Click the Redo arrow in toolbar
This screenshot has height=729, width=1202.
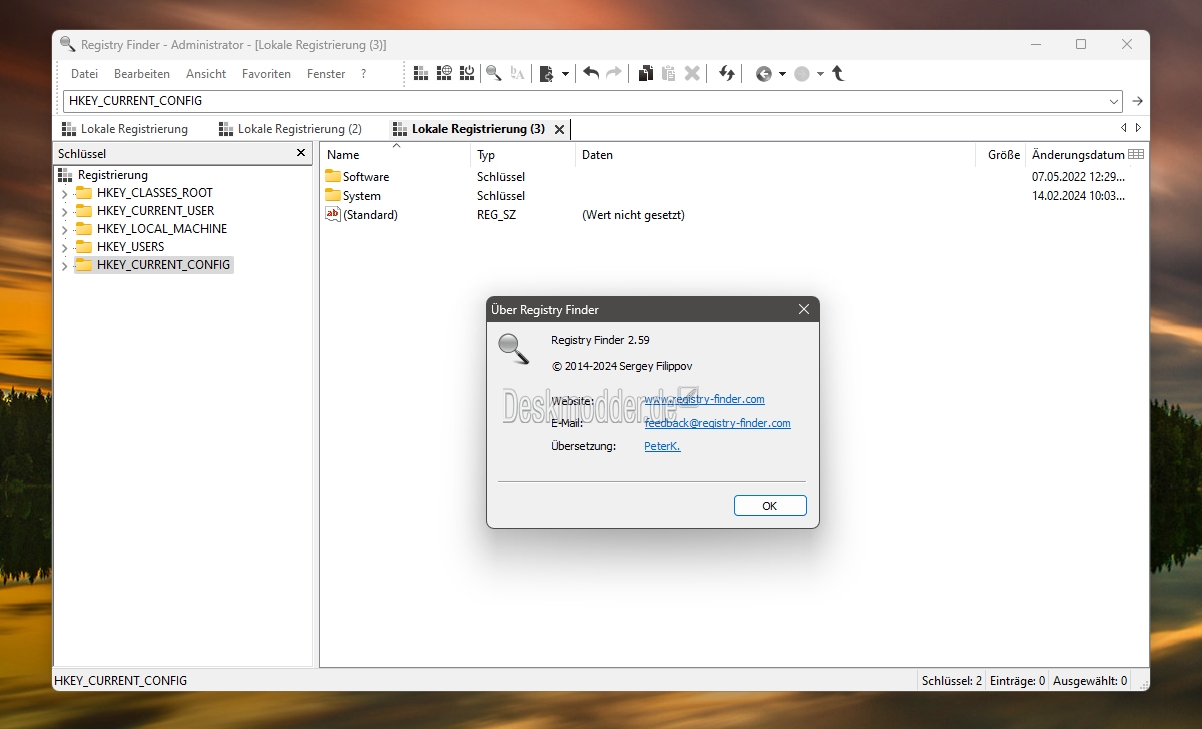point(614,73)
